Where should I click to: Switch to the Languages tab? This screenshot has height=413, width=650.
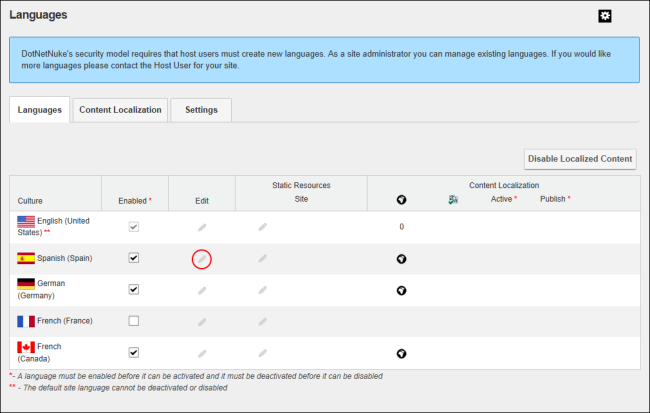pyautogui.click(x=39, y=110)
